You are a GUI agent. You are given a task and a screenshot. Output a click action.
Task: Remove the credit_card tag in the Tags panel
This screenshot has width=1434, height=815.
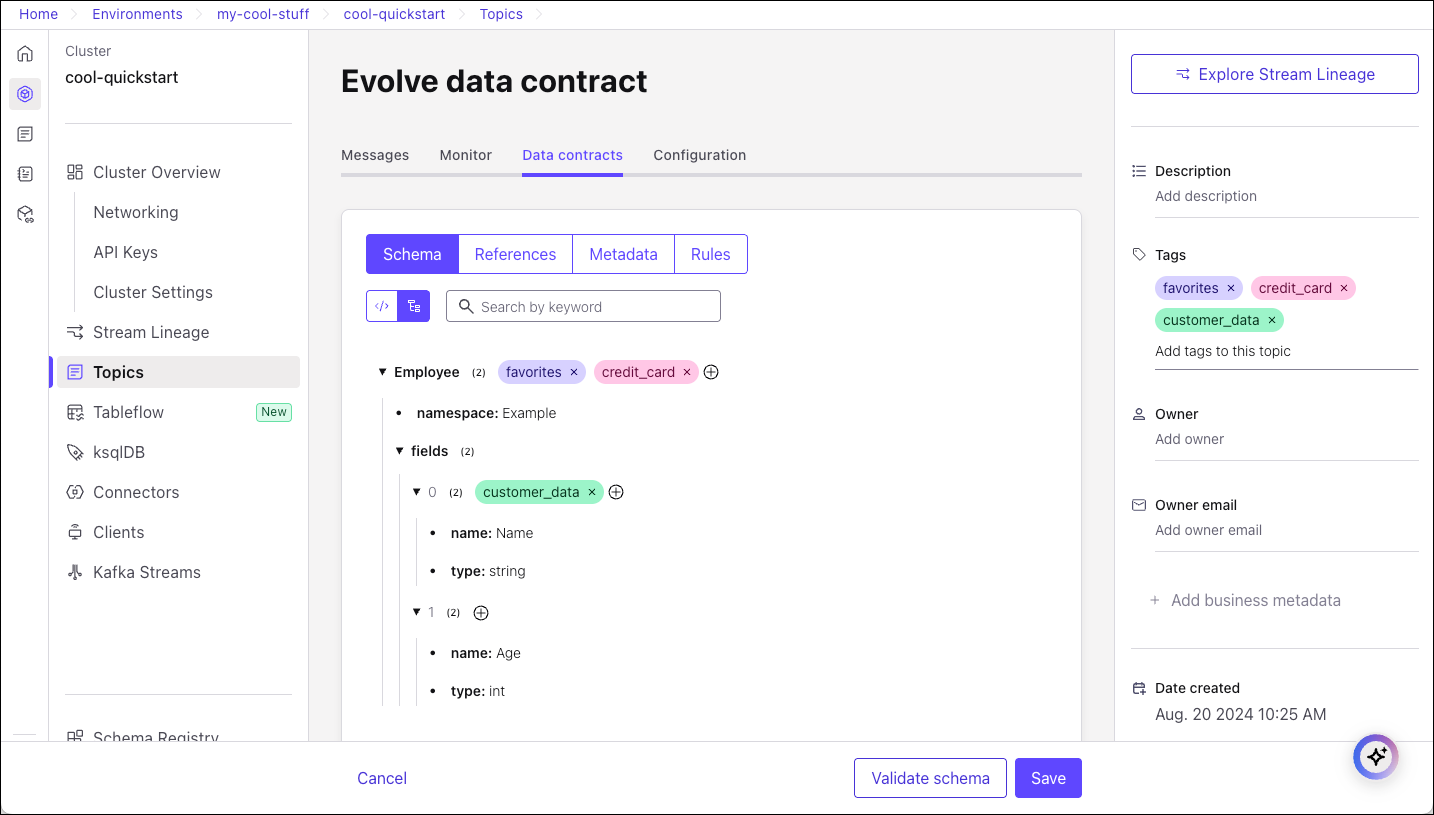click(1344, 287)
